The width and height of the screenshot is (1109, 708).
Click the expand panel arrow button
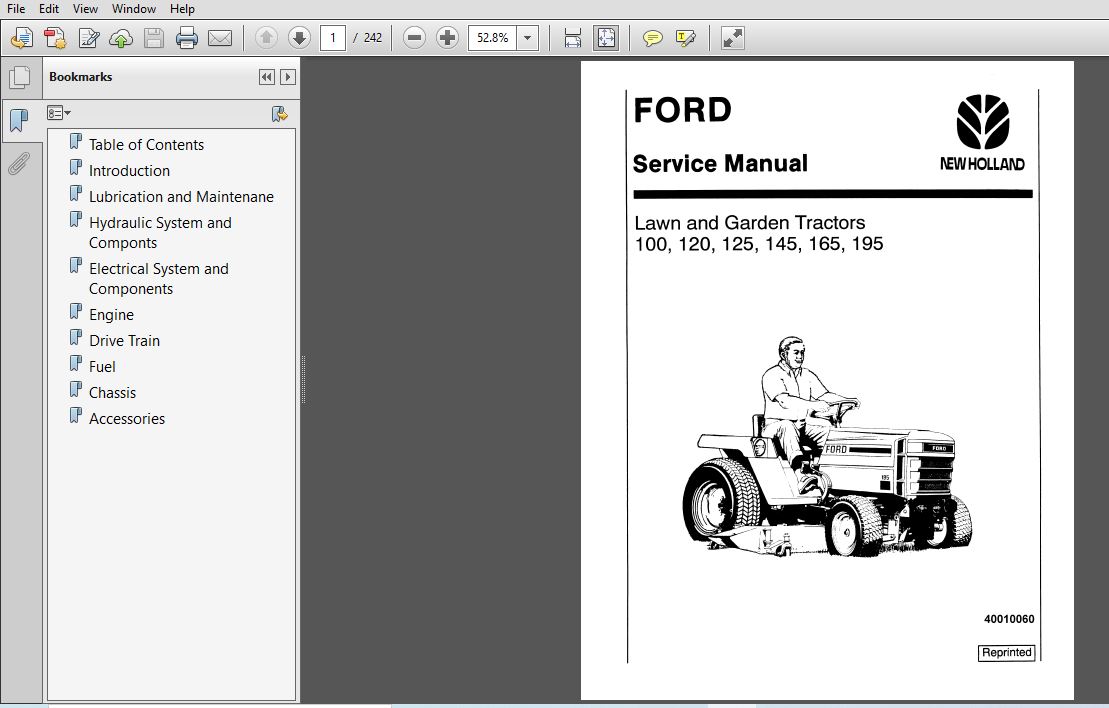288,77
